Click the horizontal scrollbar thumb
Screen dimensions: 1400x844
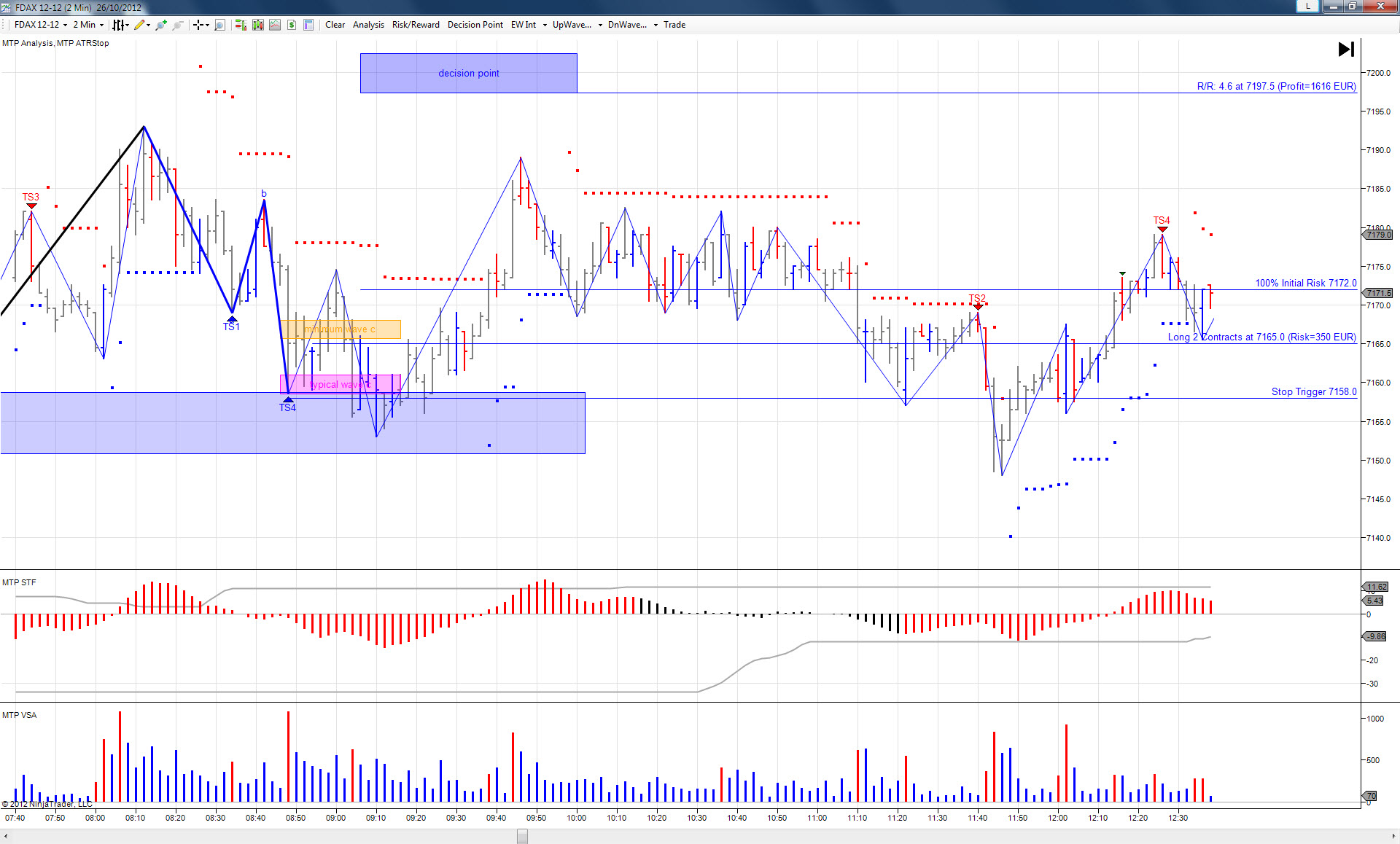coord(522,836)
